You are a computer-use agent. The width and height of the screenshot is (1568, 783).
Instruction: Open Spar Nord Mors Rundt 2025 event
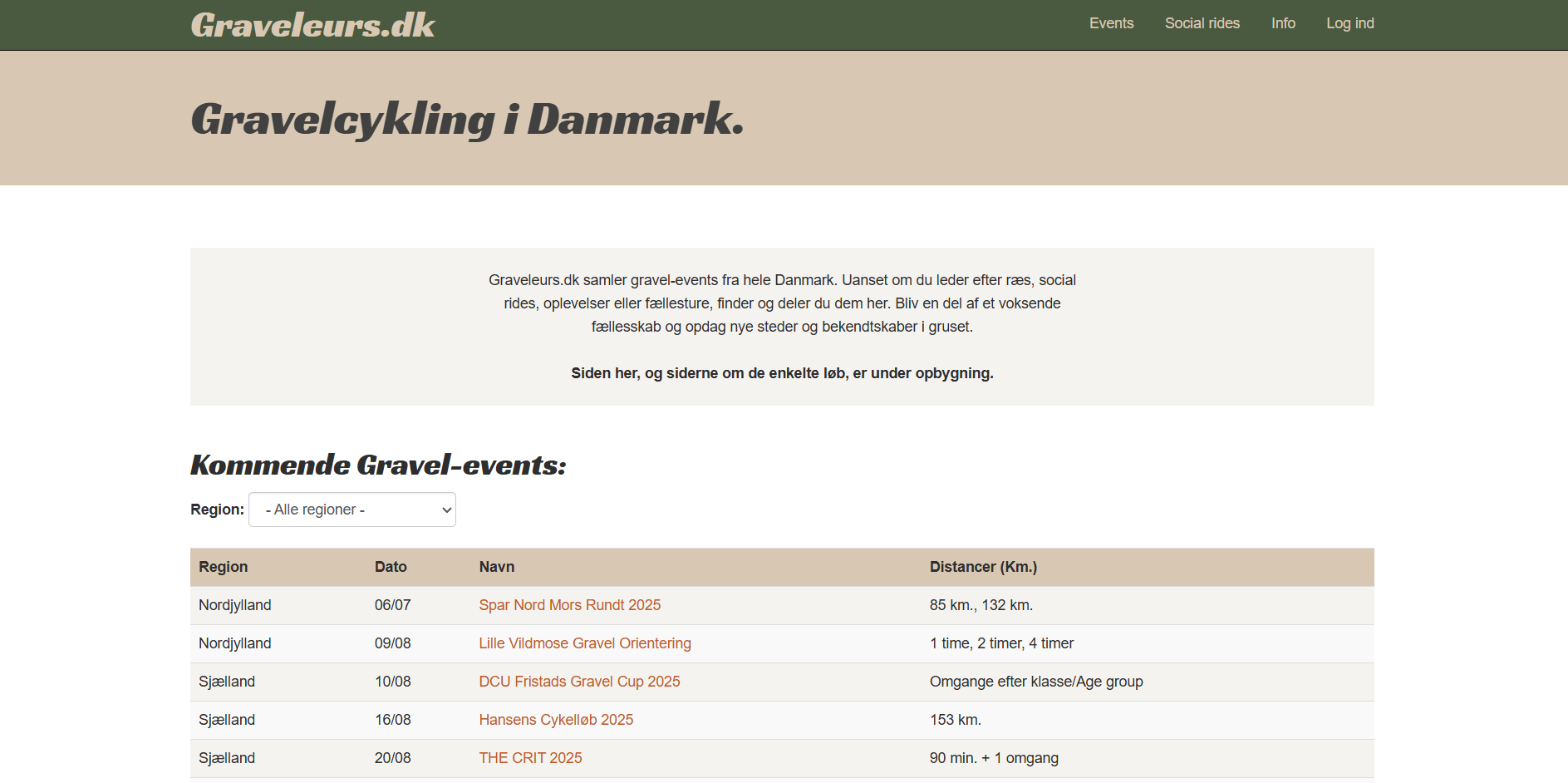point(569,605)
